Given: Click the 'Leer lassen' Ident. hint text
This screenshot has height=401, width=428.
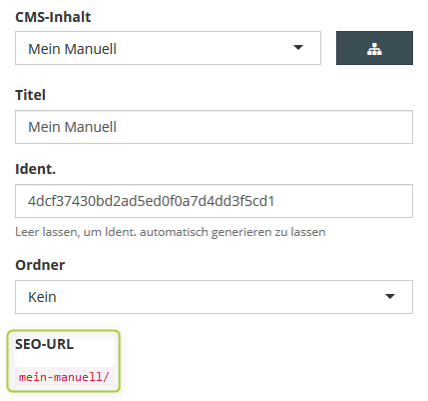Looking at the screenshot, I should [170, 232].
